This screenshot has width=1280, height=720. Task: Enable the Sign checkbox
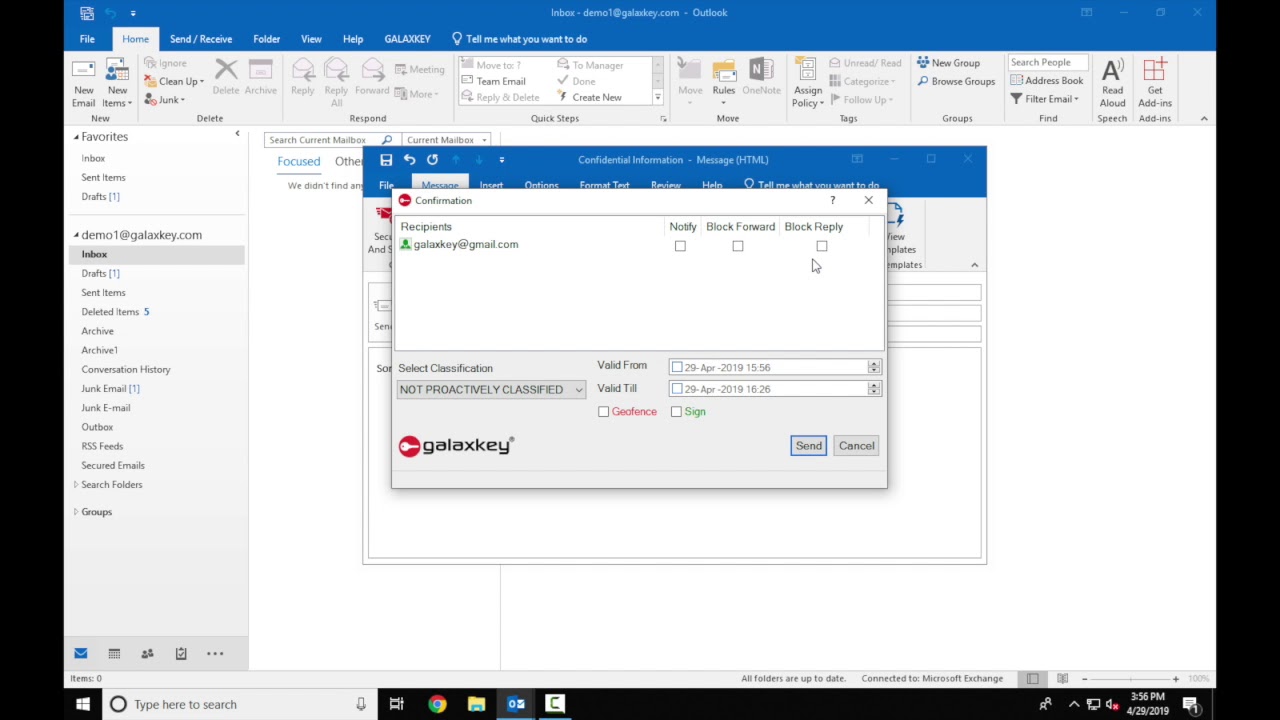(x=676, y=412)
